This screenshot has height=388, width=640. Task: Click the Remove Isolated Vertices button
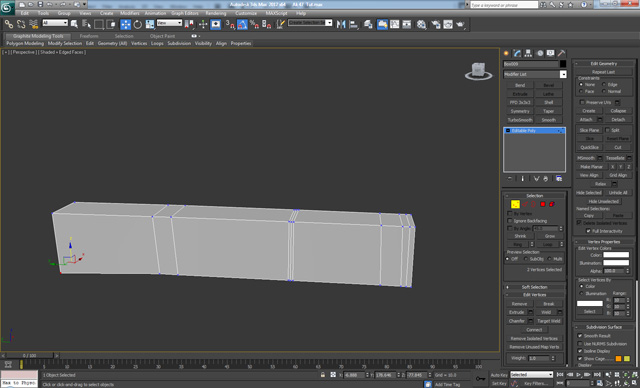534,338
